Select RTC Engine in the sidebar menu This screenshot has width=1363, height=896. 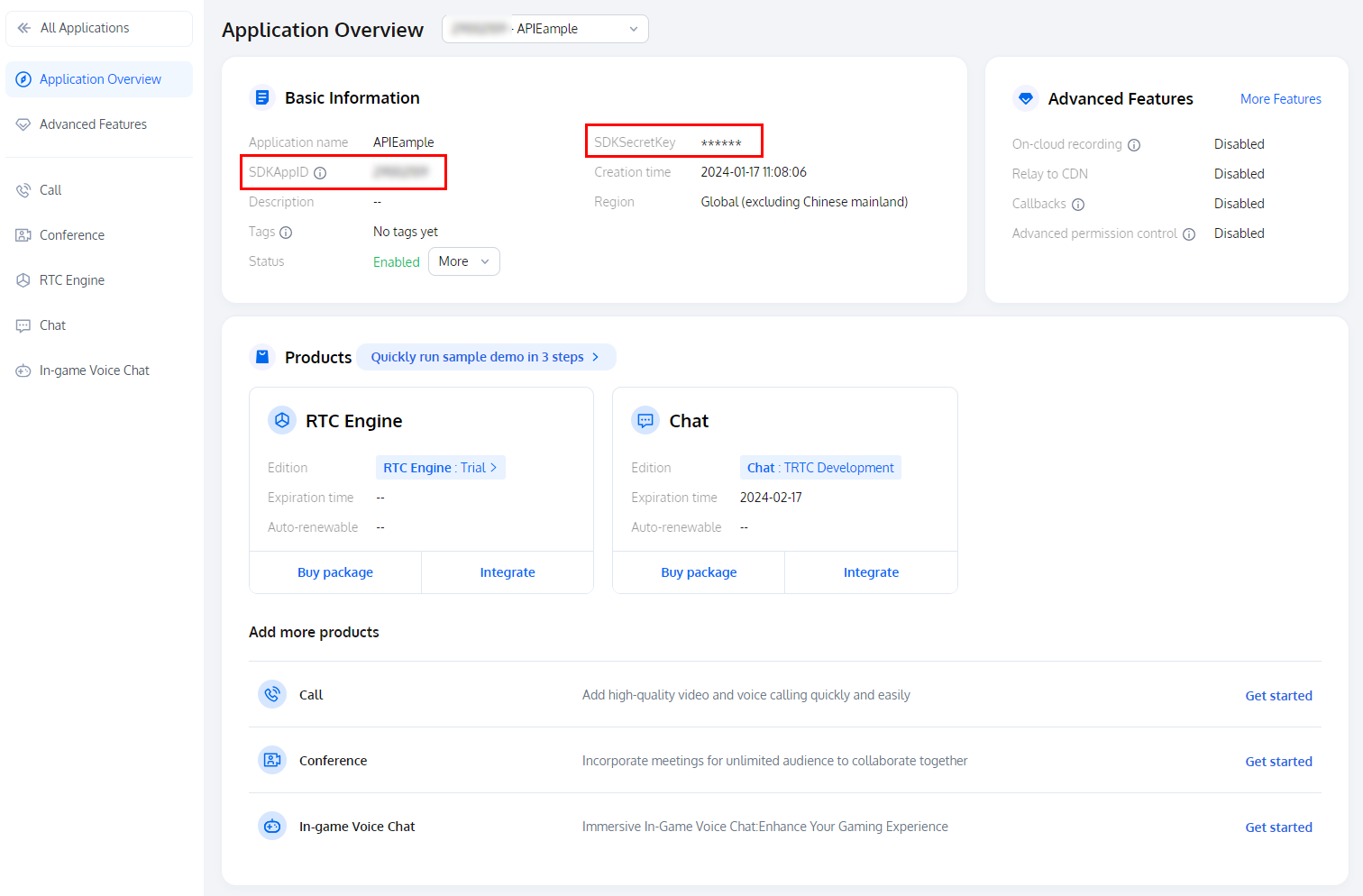point(72,280)
